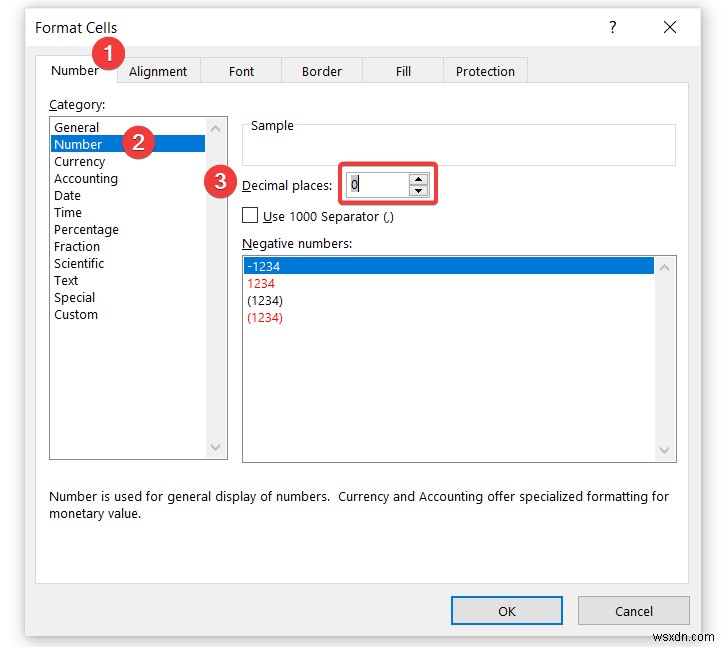Switch to the Number tab
Viewport: 726px width, 647px height.
[x=75, y=70]
